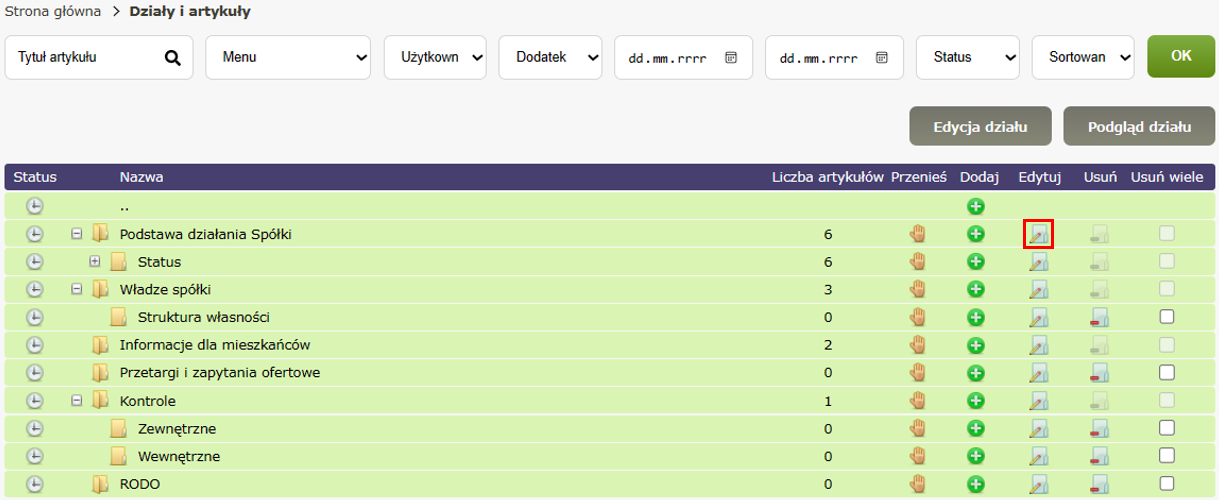
Task: Click the move hand icon for Status row
Action: (x=917, y=262)
